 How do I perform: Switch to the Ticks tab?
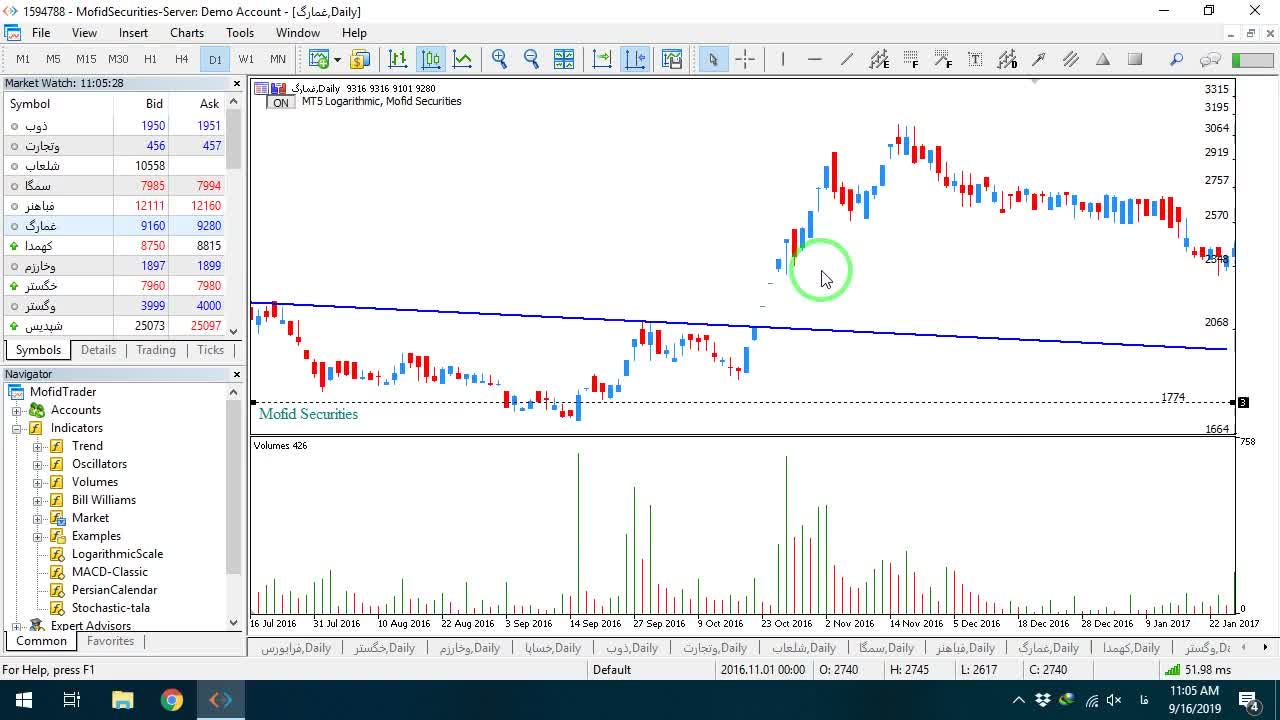(210, 350)
